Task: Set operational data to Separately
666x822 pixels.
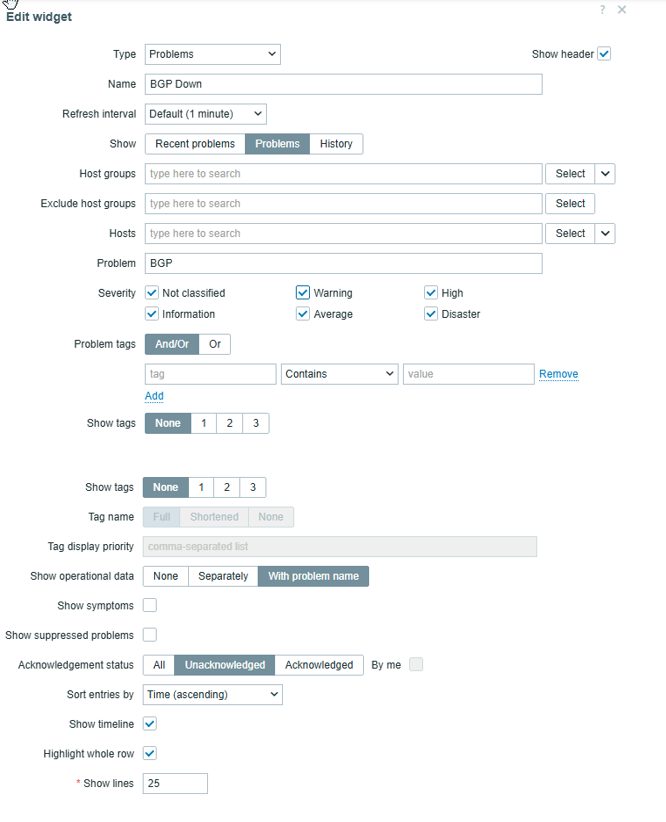Action: coord(223,576)
